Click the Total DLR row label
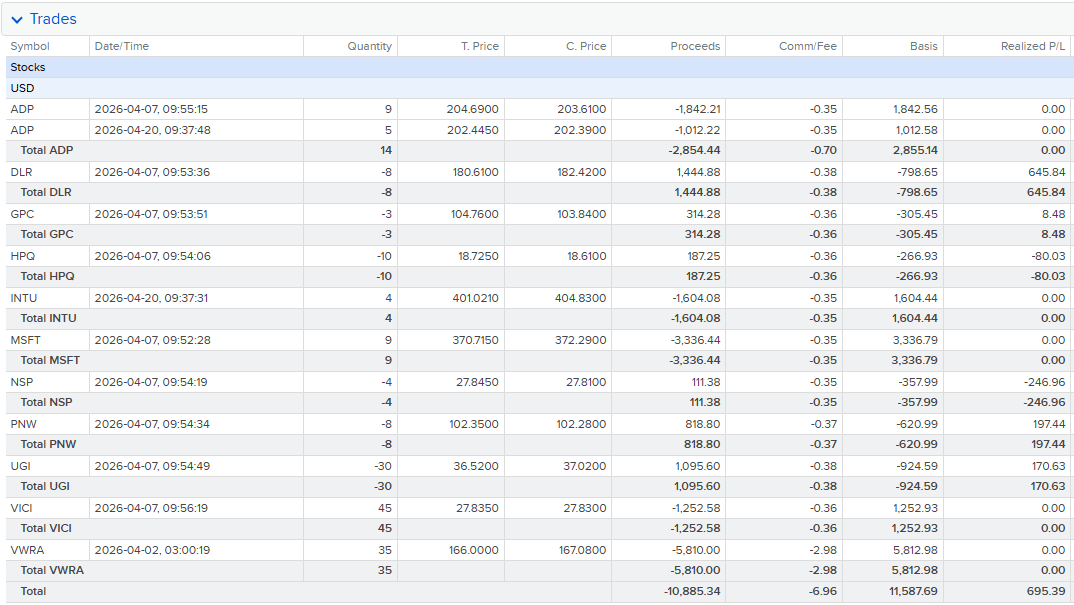 pos(46,193)
